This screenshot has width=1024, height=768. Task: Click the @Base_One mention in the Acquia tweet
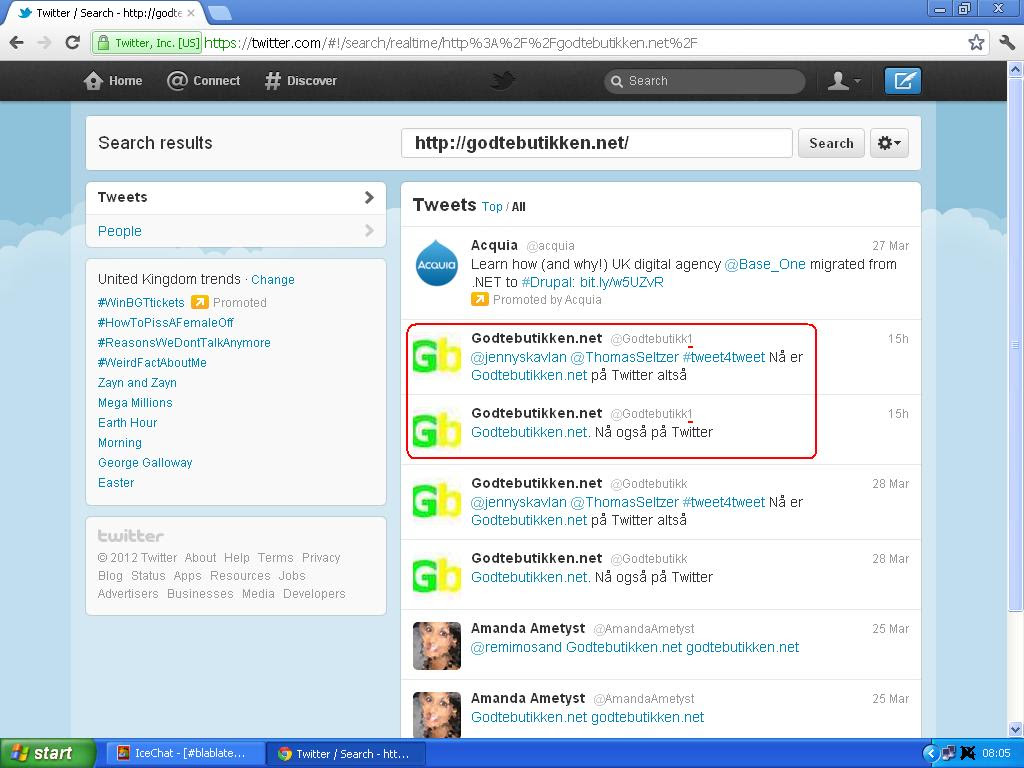click(x=765, y=264)
